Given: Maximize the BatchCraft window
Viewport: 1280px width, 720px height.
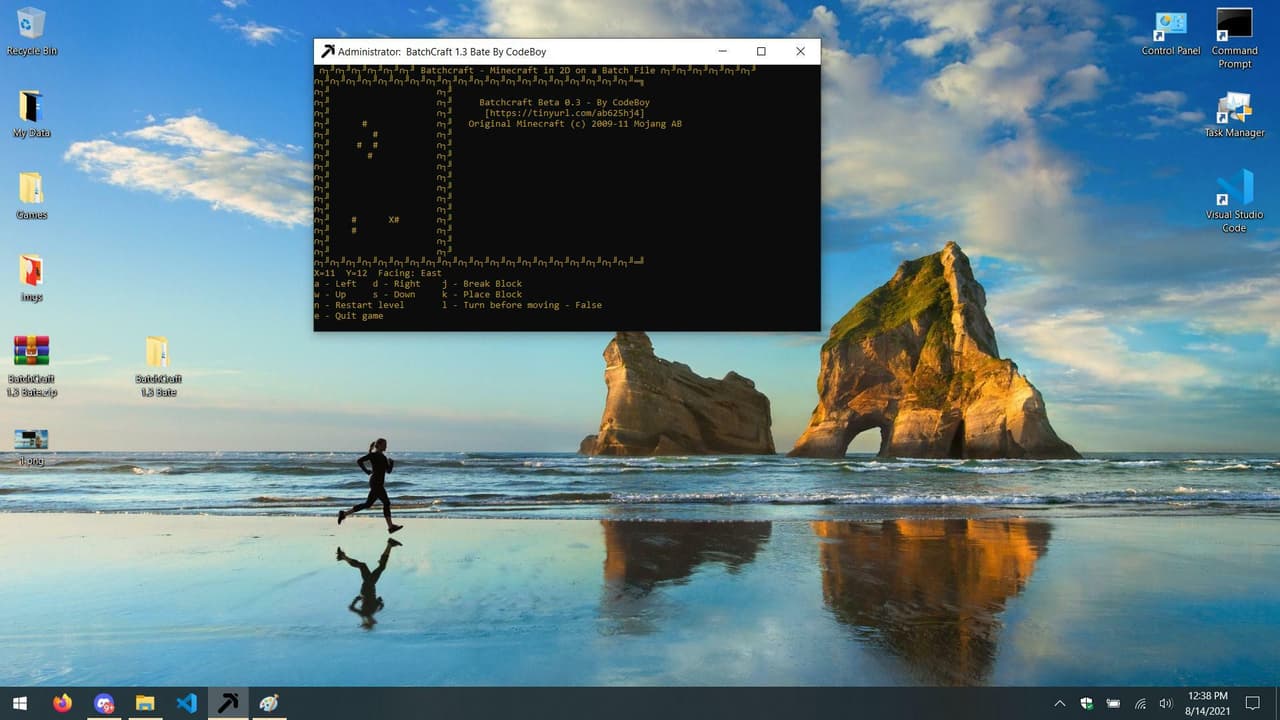Looking at the screenshot, I should (x=761, y=51).
